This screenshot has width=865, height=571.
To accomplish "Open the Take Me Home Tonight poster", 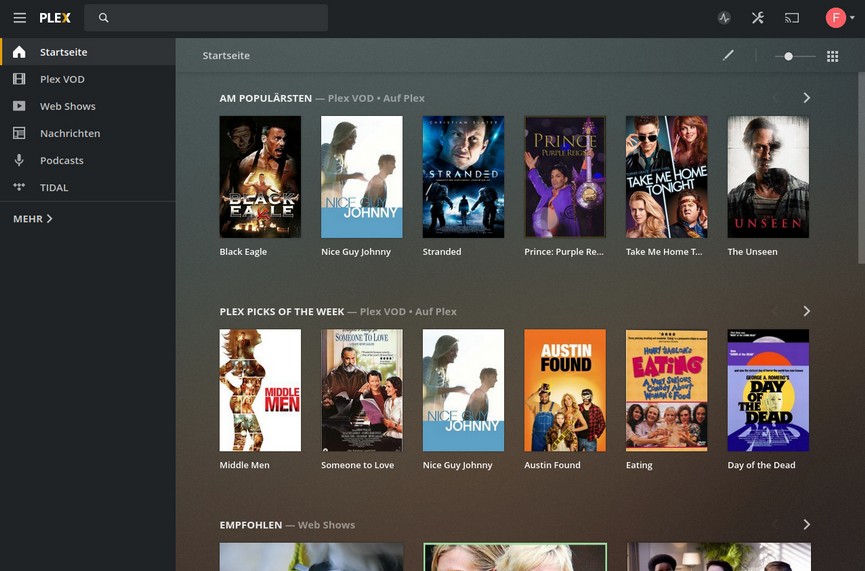I will [666, 177].
